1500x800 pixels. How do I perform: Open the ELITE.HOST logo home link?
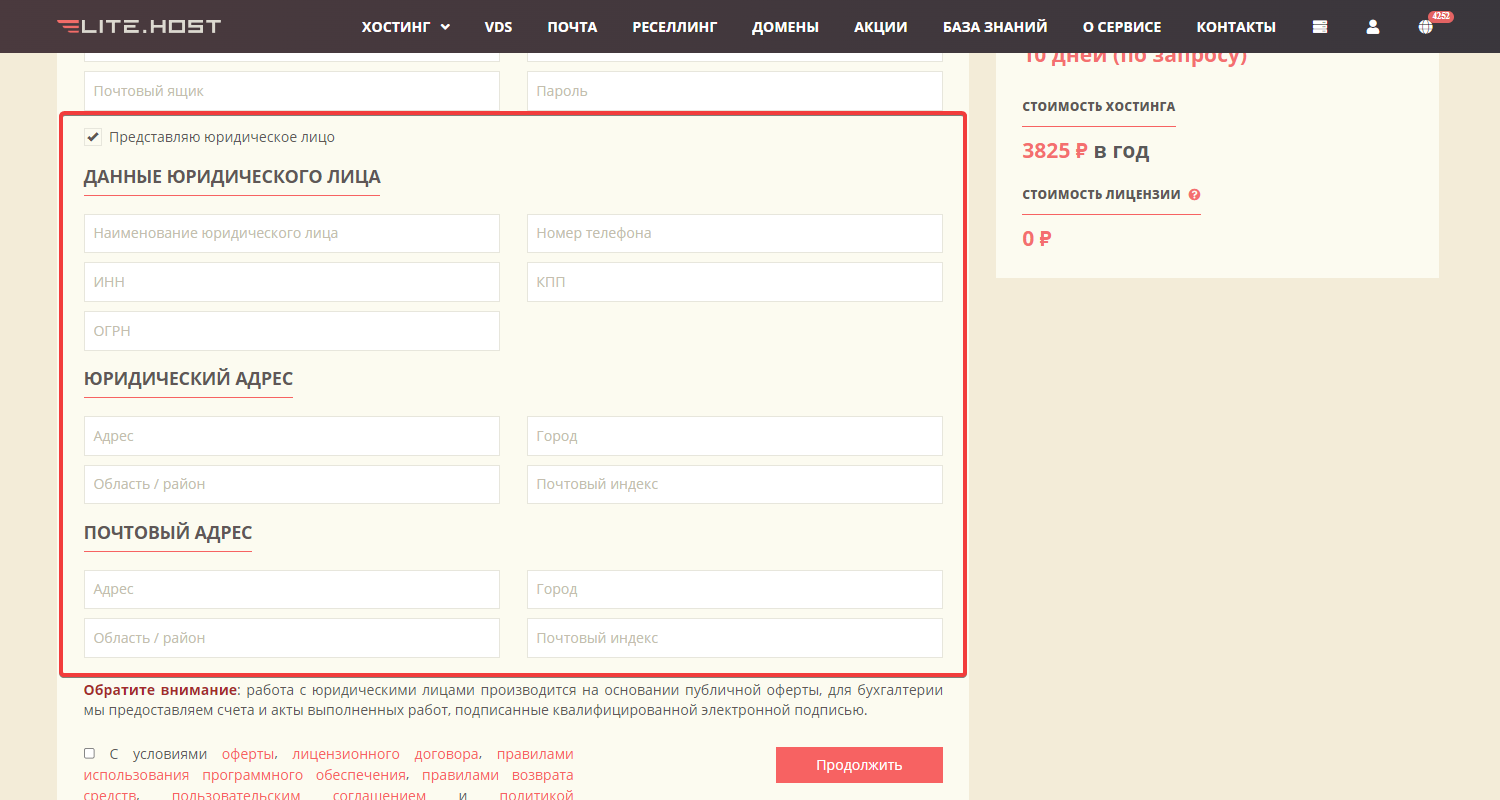tap(139, 26)
